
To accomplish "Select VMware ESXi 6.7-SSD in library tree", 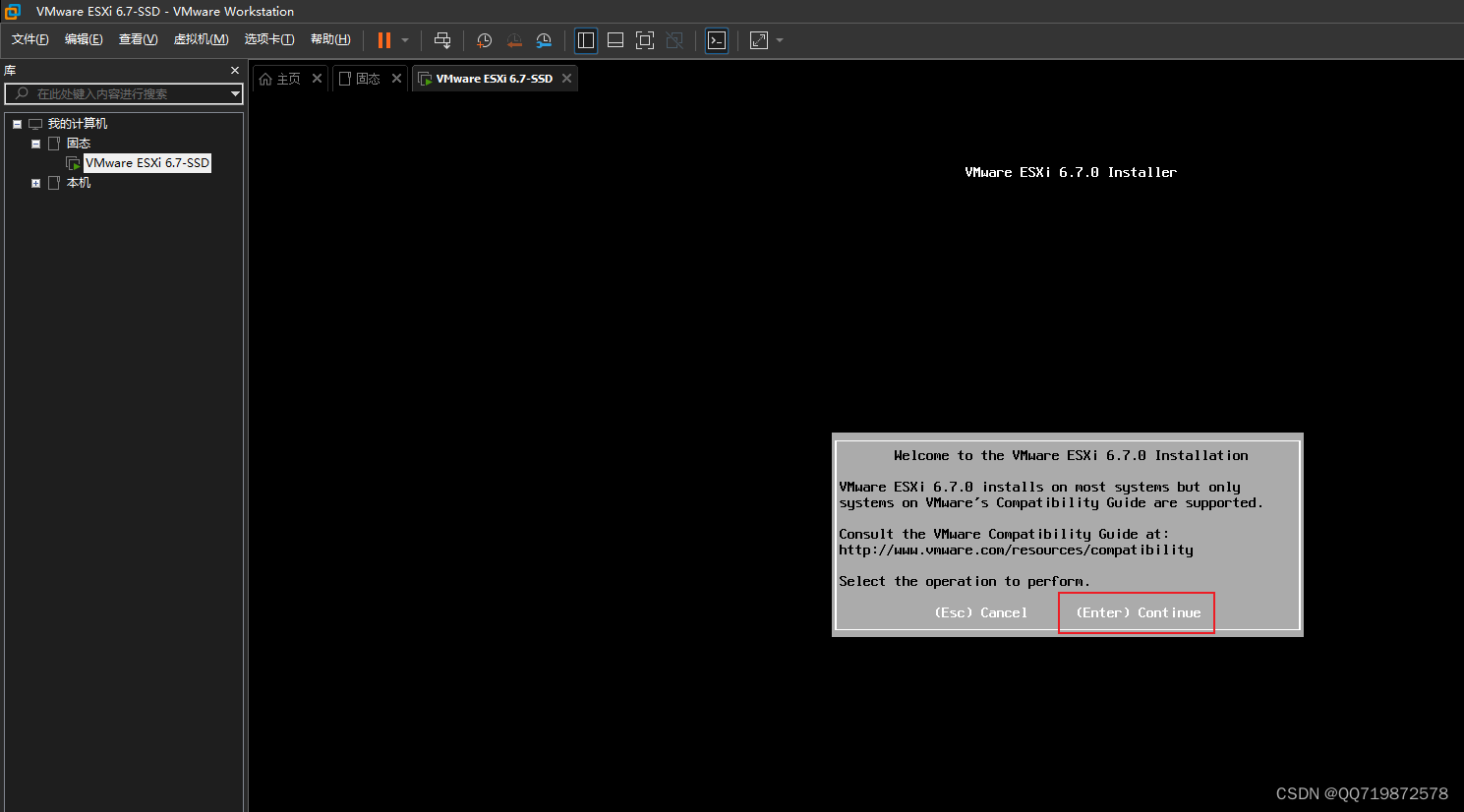I will point(147,163).
